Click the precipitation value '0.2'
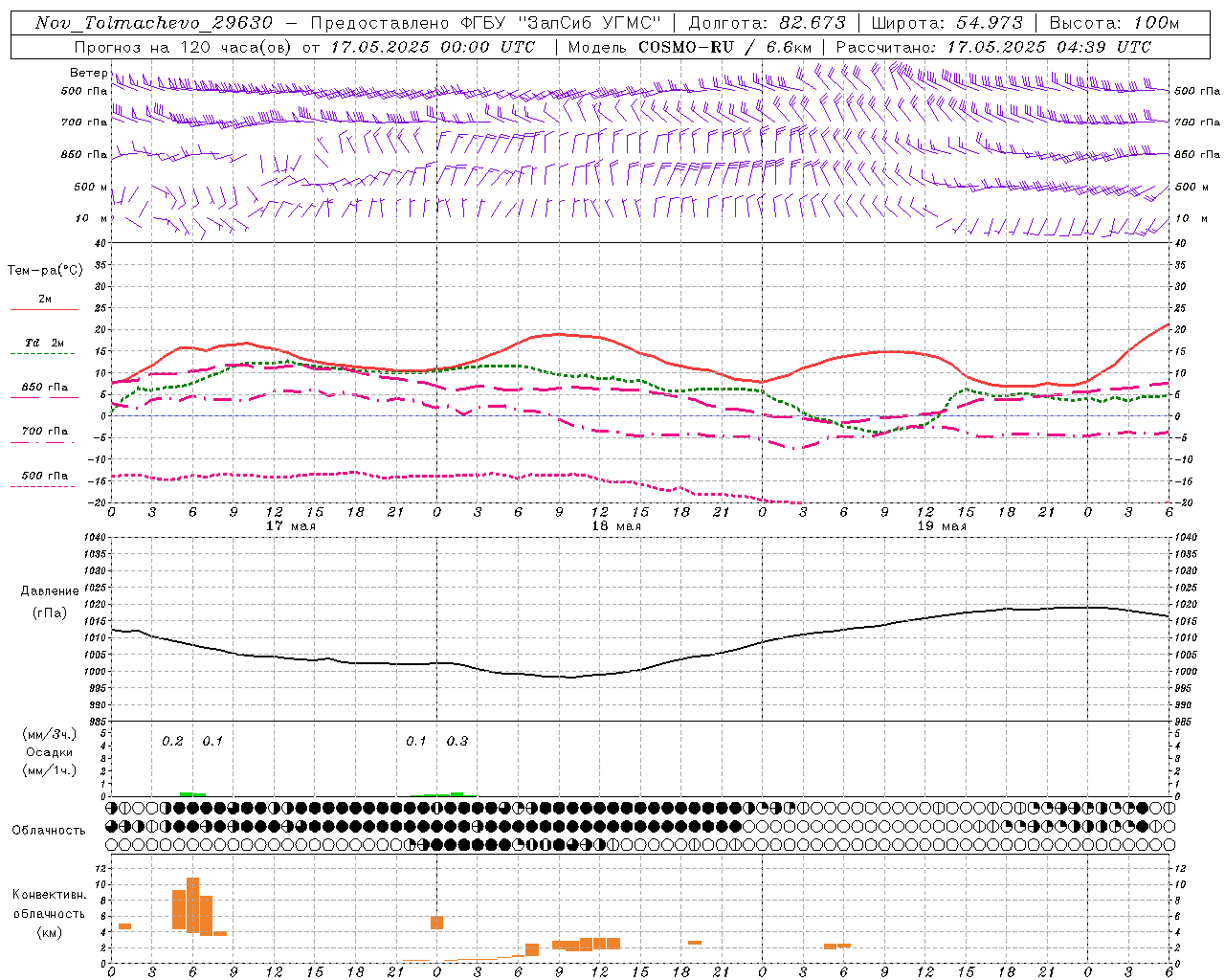Screen dimensions: 1225x980 click(x=172, y=742)
